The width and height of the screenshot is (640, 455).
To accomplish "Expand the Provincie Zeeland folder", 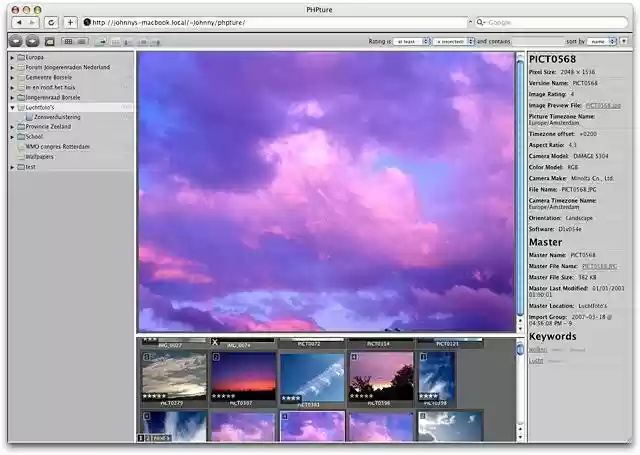I will pos(12,127).
